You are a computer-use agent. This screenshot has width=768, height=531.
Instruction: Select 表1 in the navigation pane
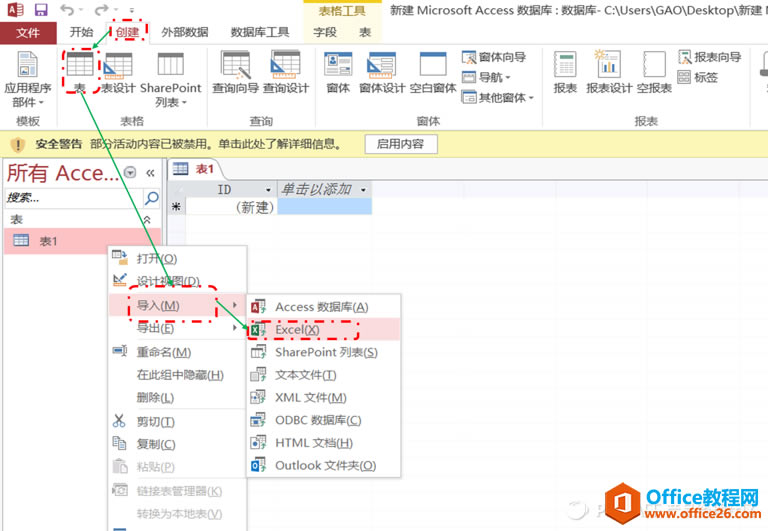82,241
